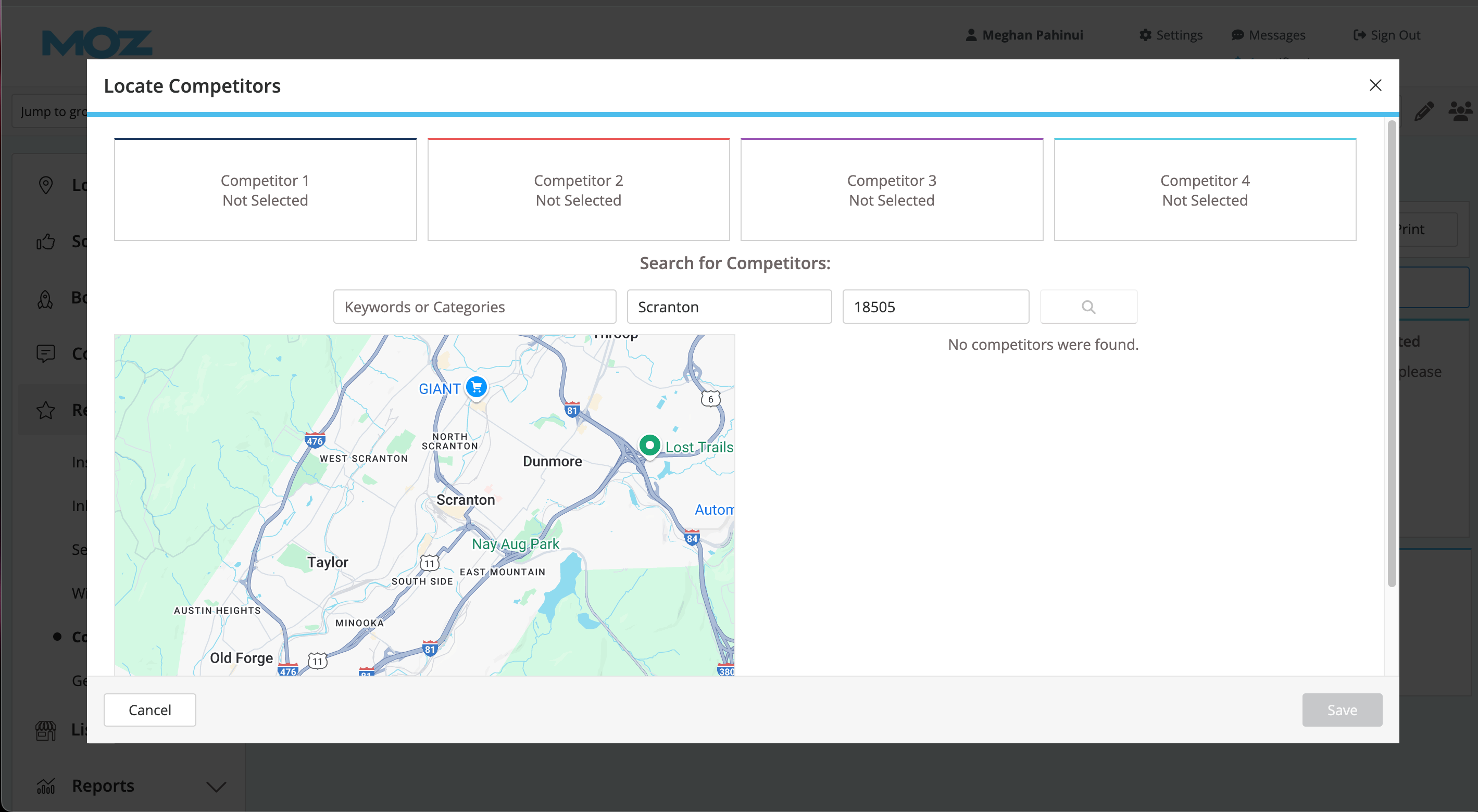
Task: Select the Competitor 1 Not Selected panel
Action: click(x=265, y=190)
